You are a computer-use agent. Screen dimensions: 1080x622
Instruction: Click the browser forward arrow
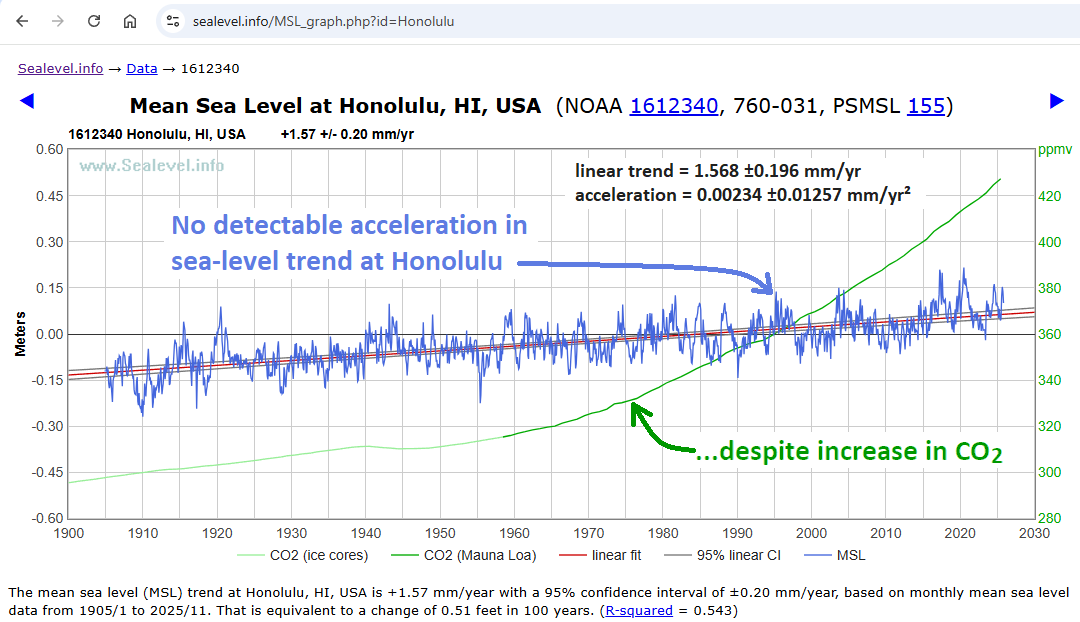pos(58,21)
